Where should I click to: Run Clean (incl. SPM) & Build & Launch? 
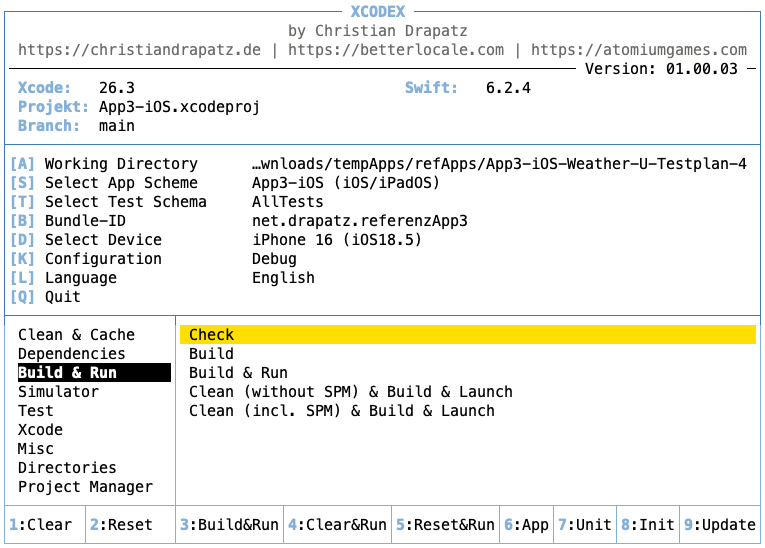tap(342, 411)
